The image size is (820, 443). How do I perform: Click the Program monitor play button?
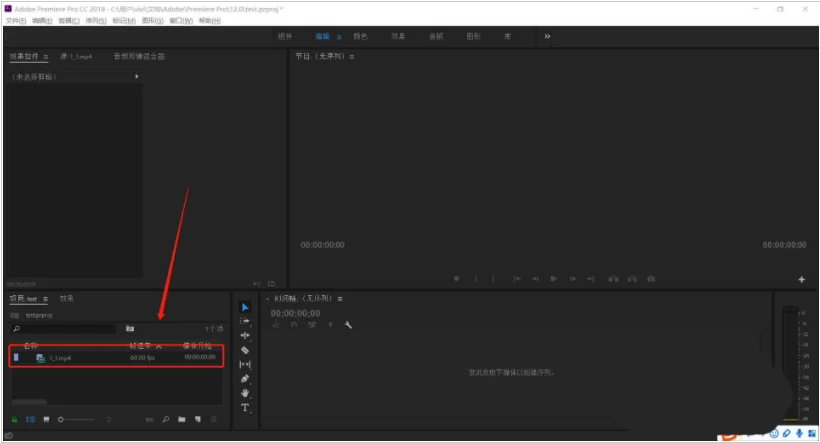coord(553,279)
